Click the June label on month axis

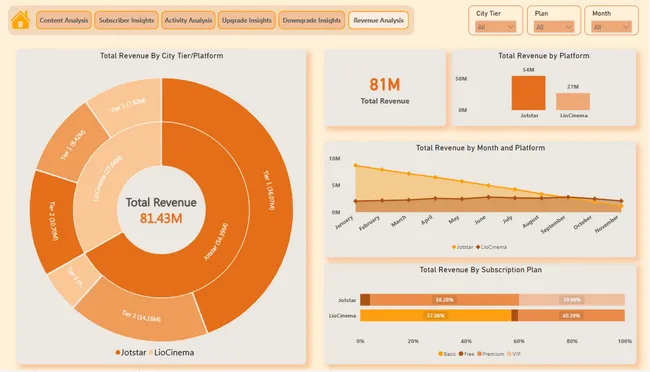click(480, 220)
